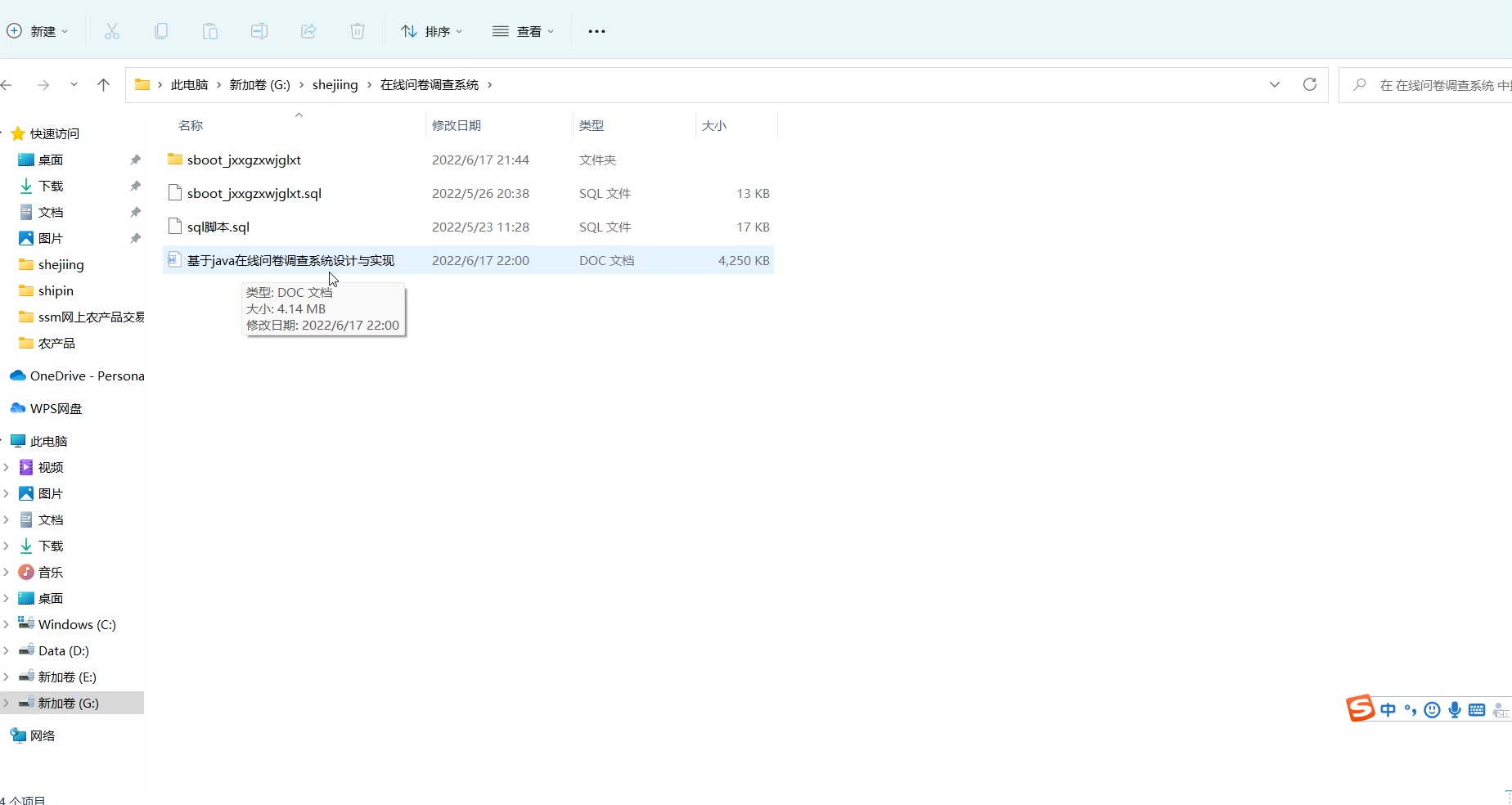Click the Rename icon in toolbar
The width and height of the screenshot is (1512, 805).
(x=259, y=31)
